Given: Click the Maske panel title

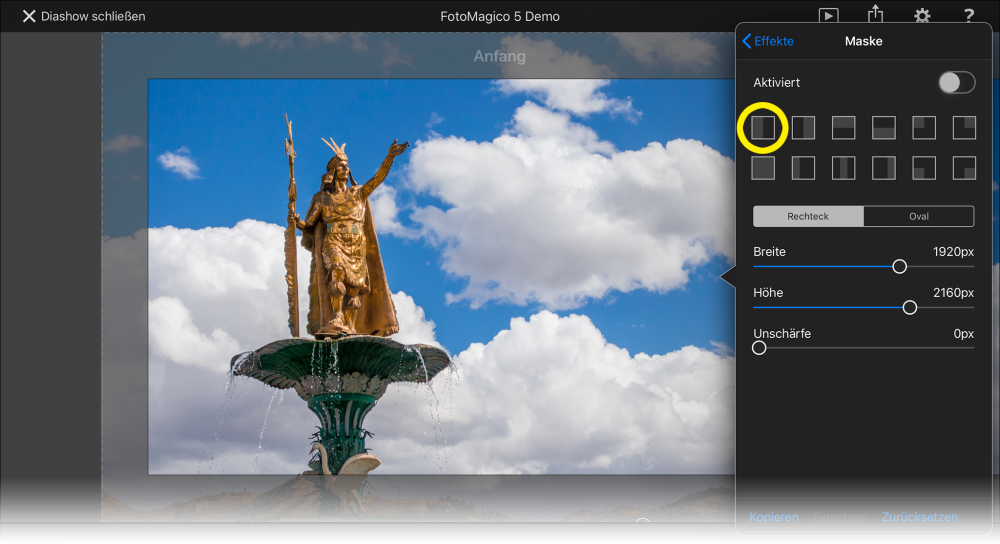Looking at the screenshot, I should click(x=864, y=41).
